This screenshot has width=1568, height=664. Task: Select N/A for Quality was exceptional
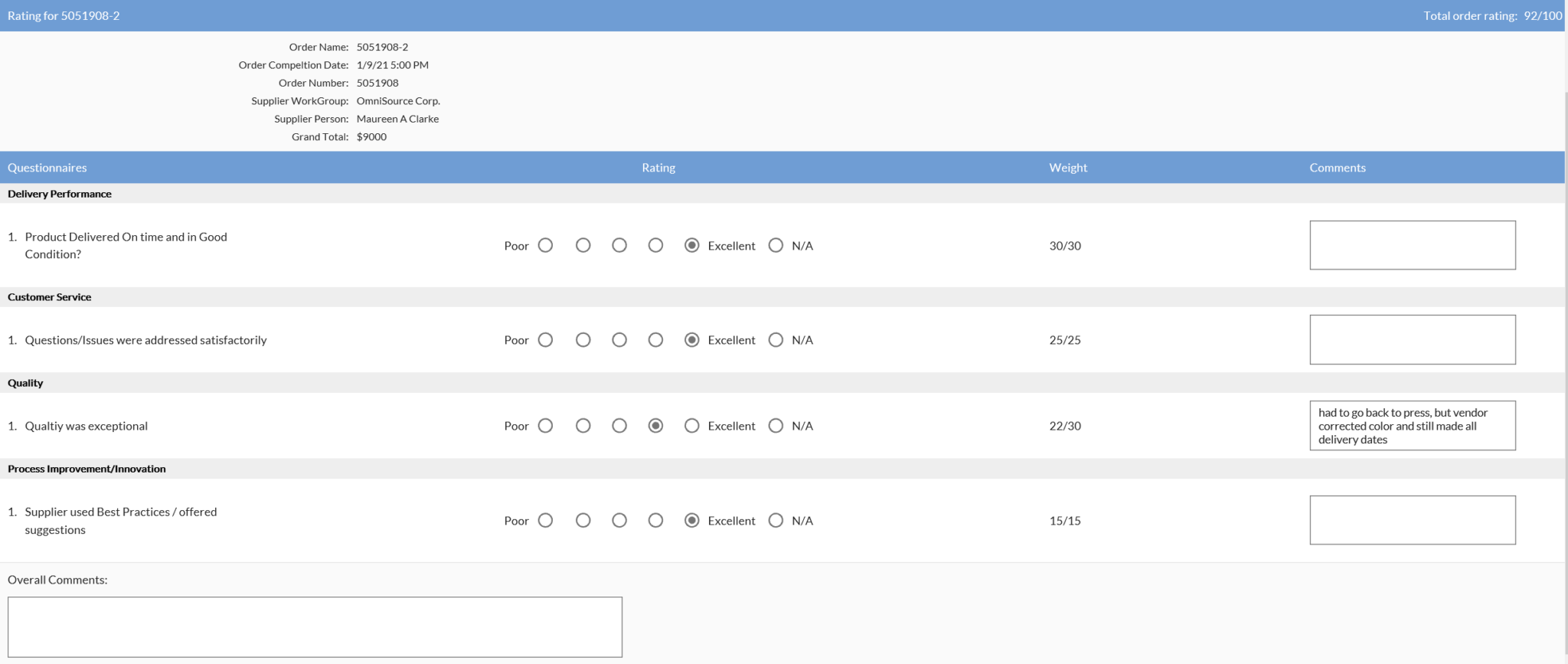(x=776, y=426)
